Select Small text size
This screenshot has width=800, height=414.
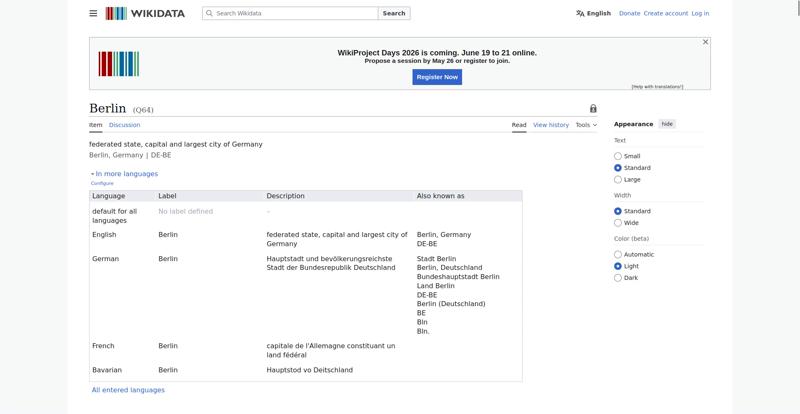(x=618, y=156)
